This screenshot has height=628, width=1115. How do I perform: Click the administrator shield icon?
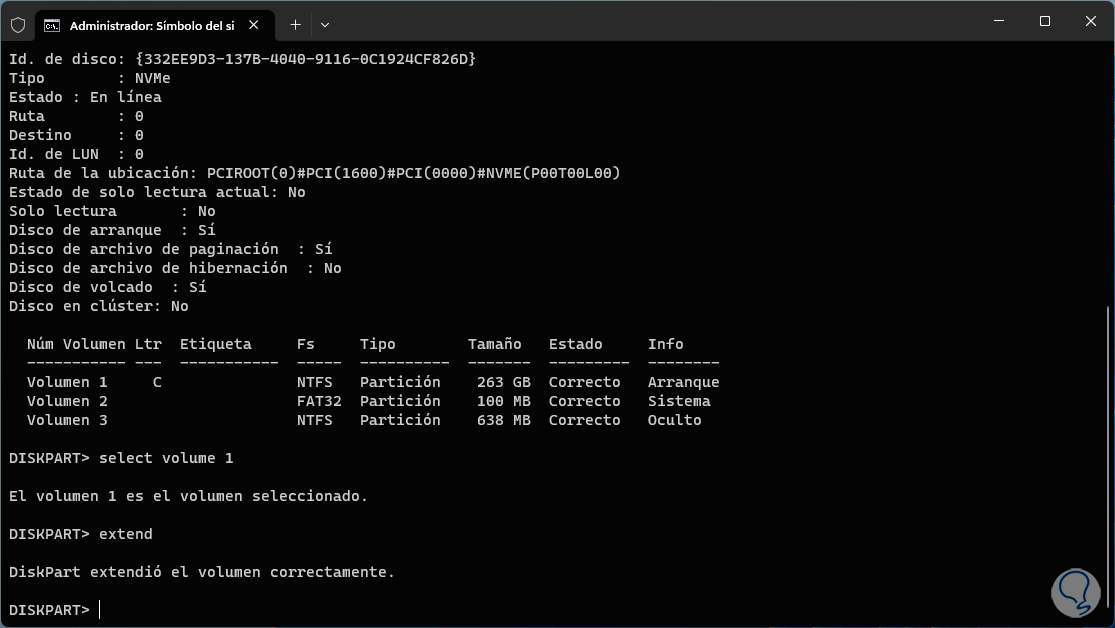tap(18, 24)
